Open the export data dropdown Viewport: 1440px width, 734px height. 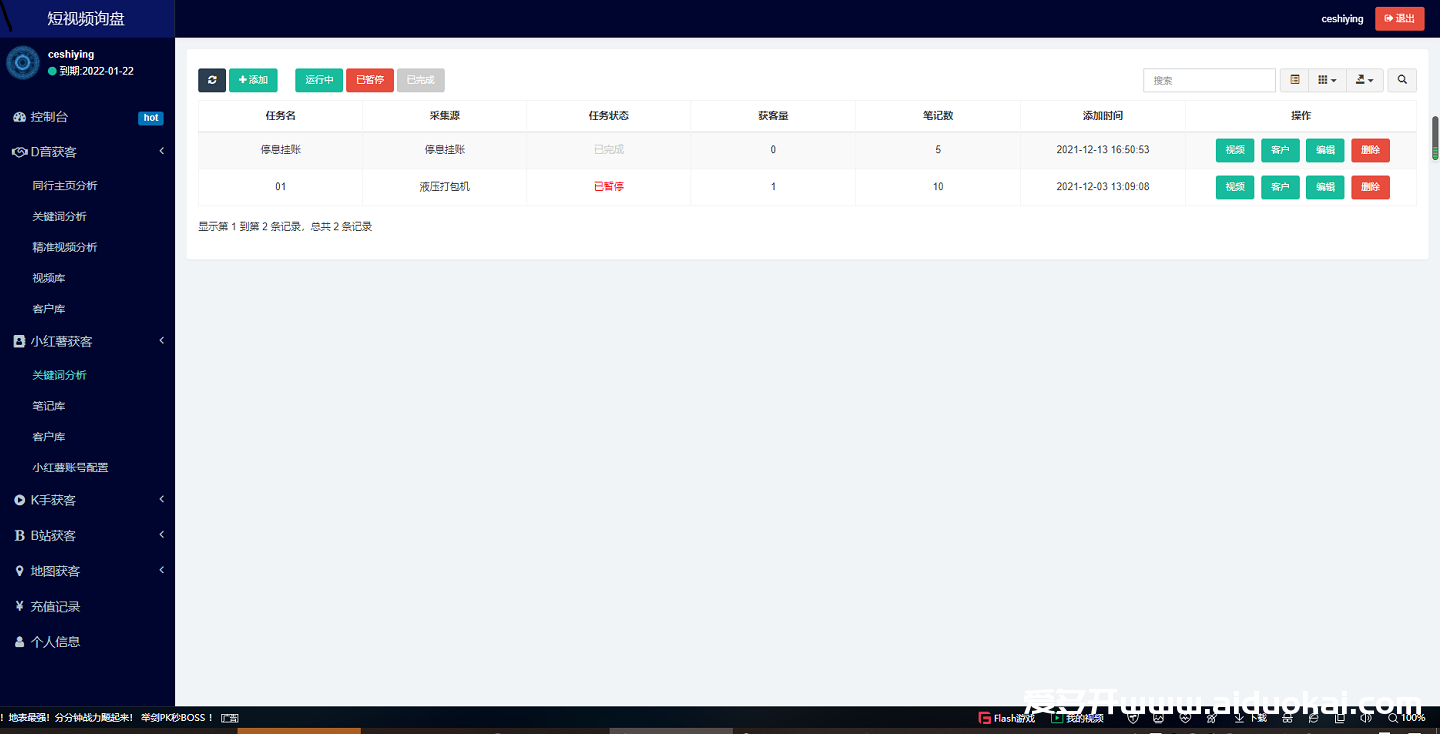1365,80
